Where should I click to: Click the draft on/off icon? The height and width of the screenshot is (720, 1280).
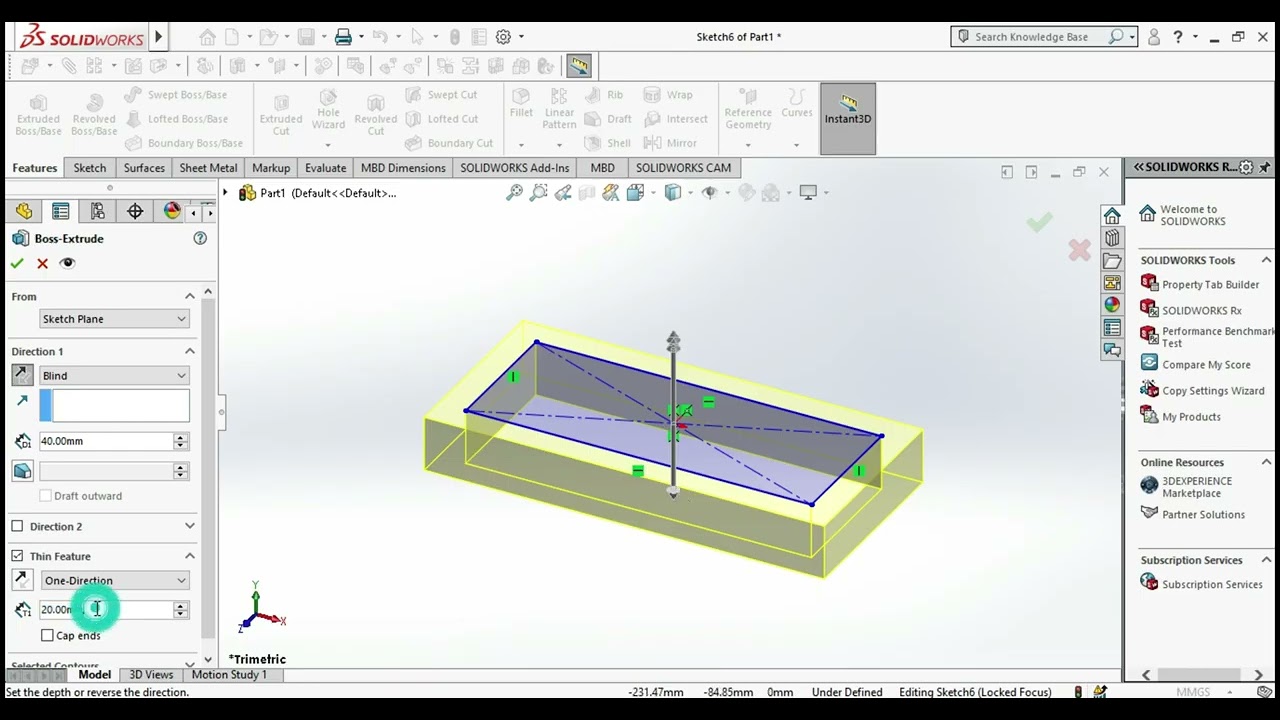(x=22, y=471)
